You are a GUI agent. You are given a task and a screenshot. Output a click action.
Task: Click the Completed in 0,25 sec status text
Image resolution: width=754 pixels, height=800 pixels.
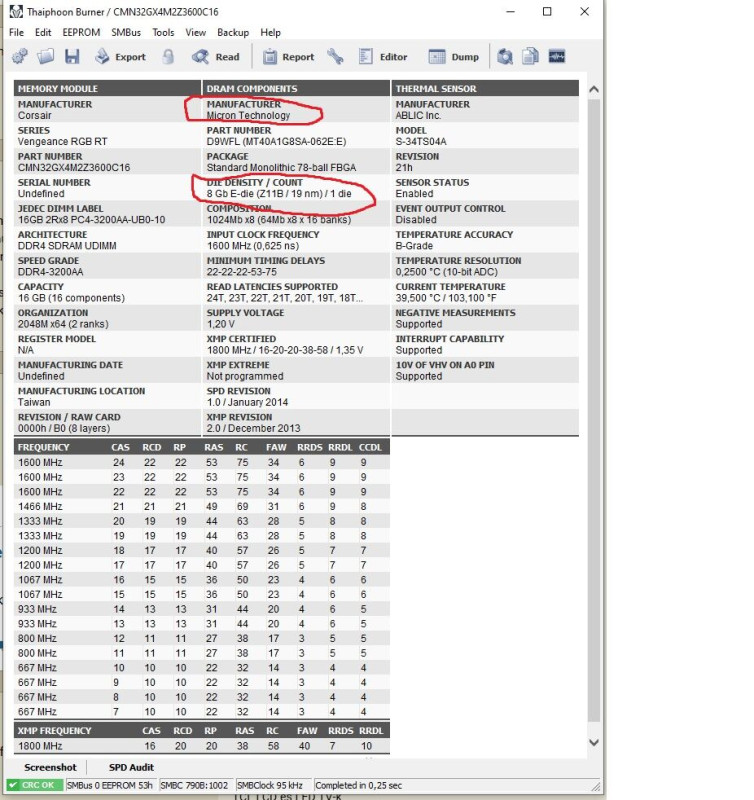358,785
